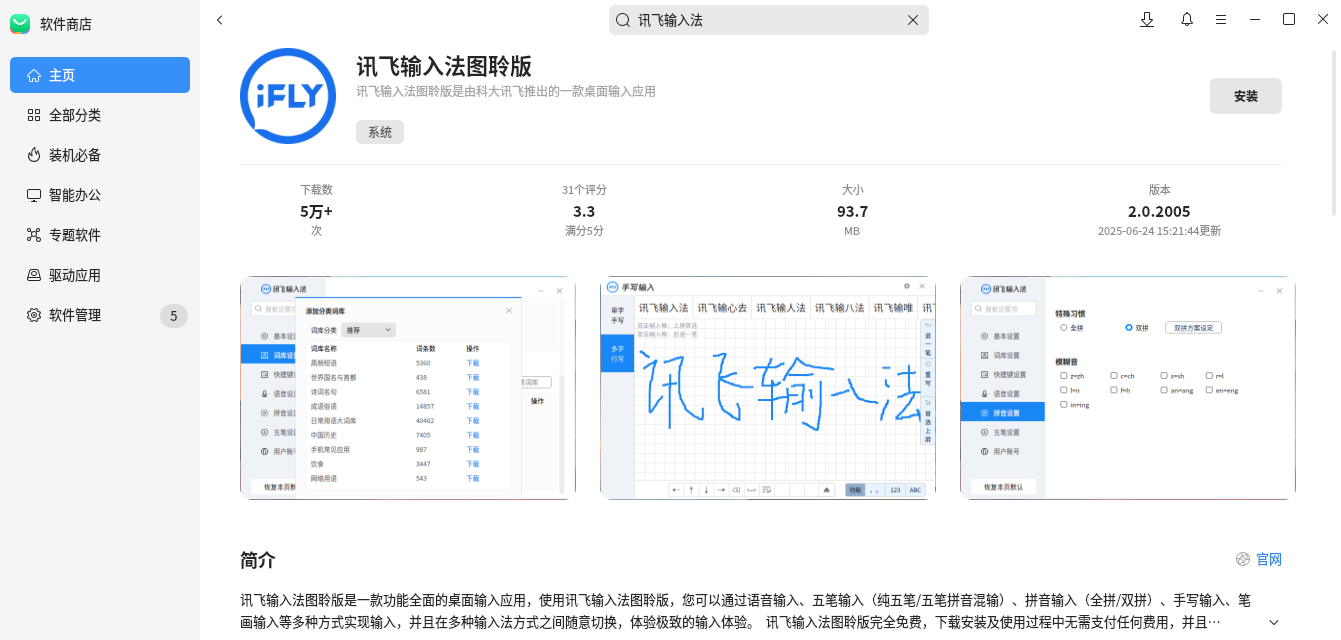Expand the full 简介 description
The width and height of the screenshot is (1341, 640).
1273,622
